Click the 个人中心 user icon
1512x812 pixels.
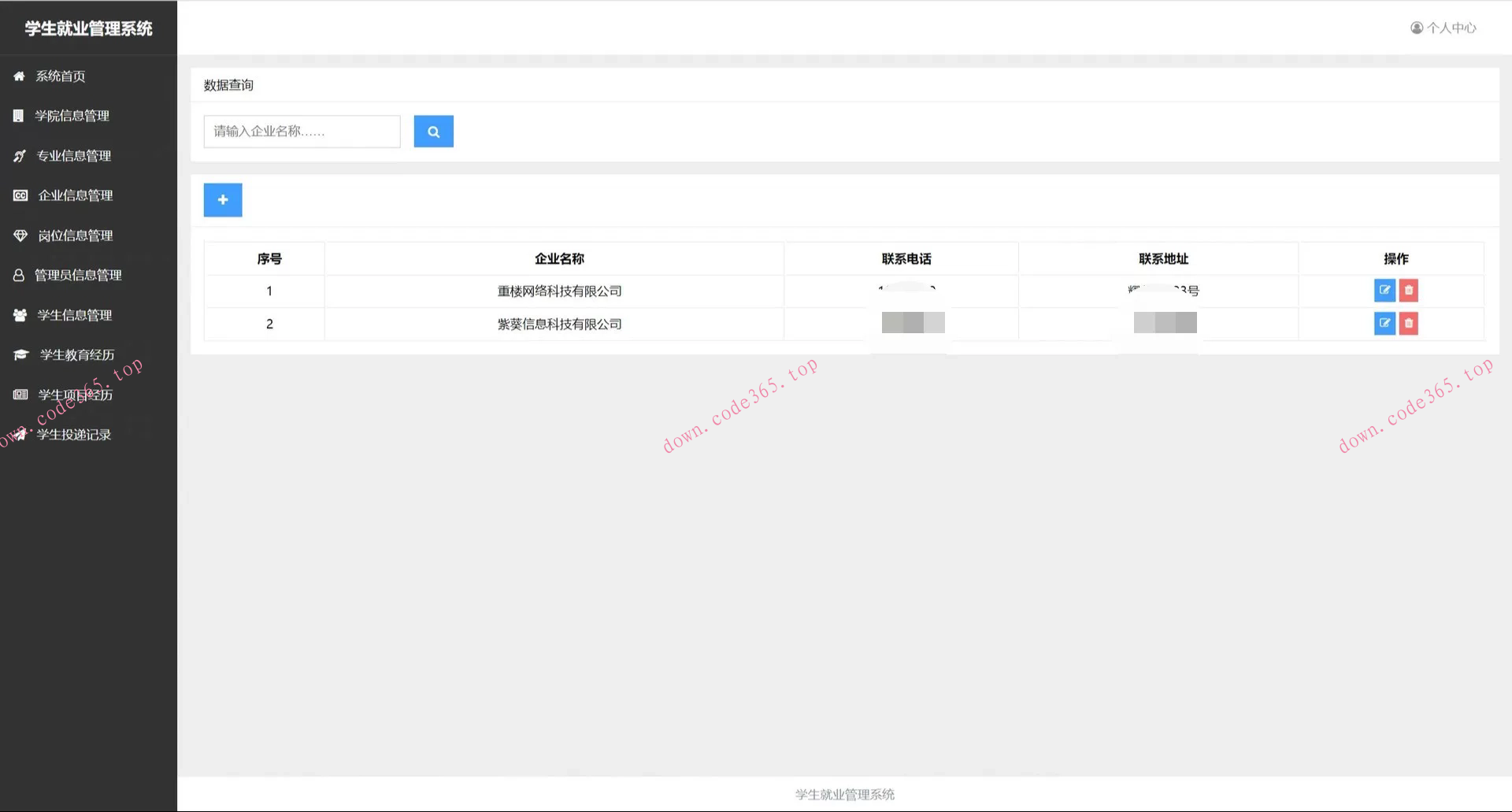pyautogui.click(x=1417, y=28)
